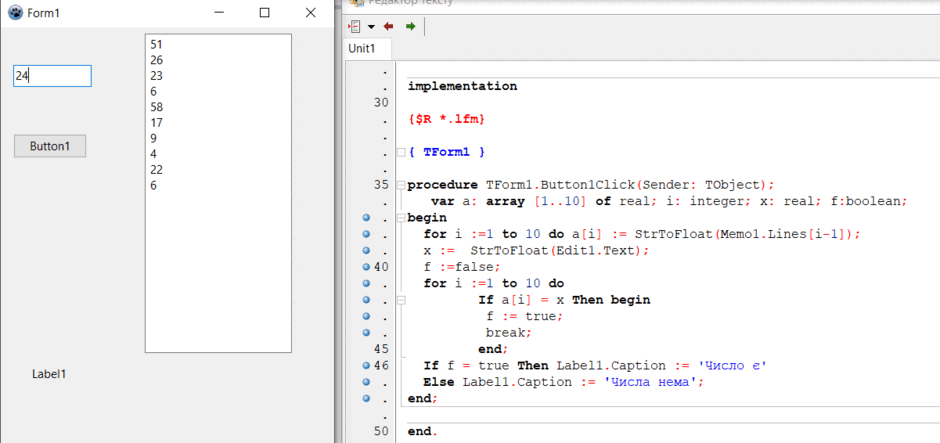
Task: Select memo line 23
Action: click(x=156, y=76)
